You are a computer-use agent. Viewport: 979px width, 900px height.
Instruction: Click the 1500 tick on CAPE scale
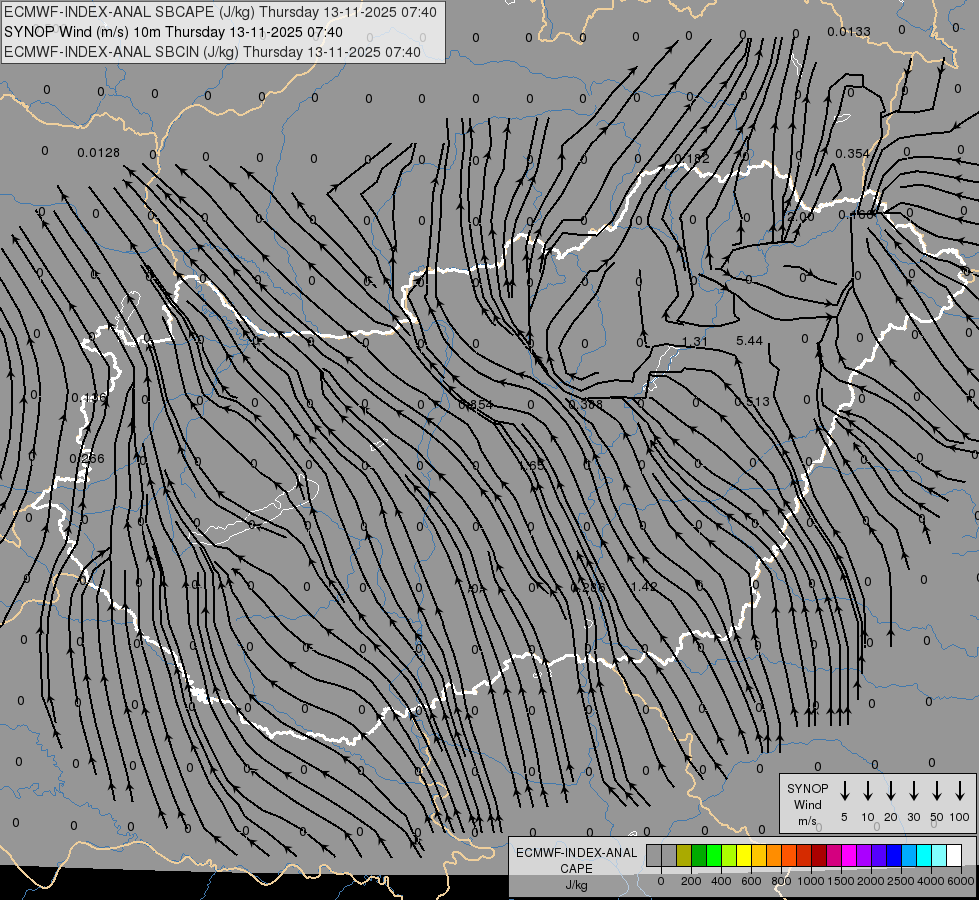tap(841, 881)
